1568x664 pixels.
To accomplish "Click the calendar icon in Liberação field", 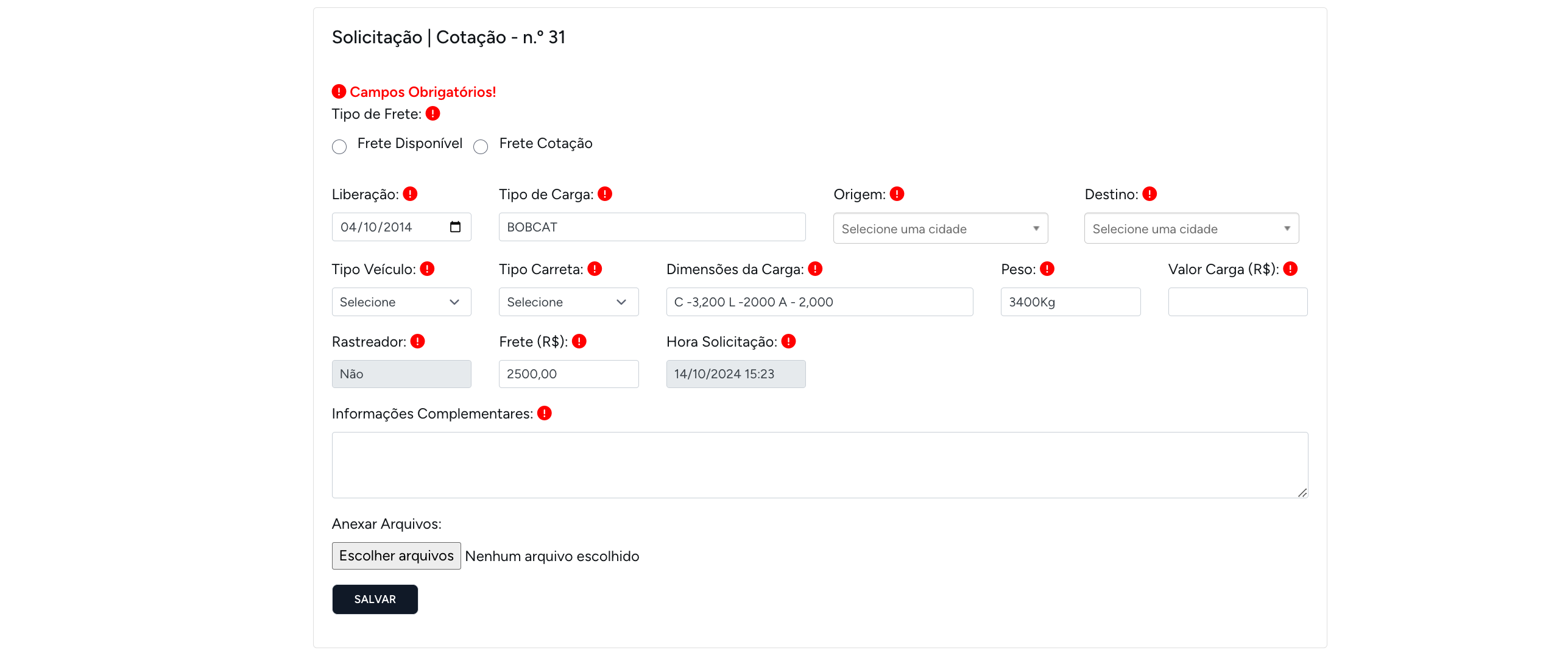I will tap(455, 227).
